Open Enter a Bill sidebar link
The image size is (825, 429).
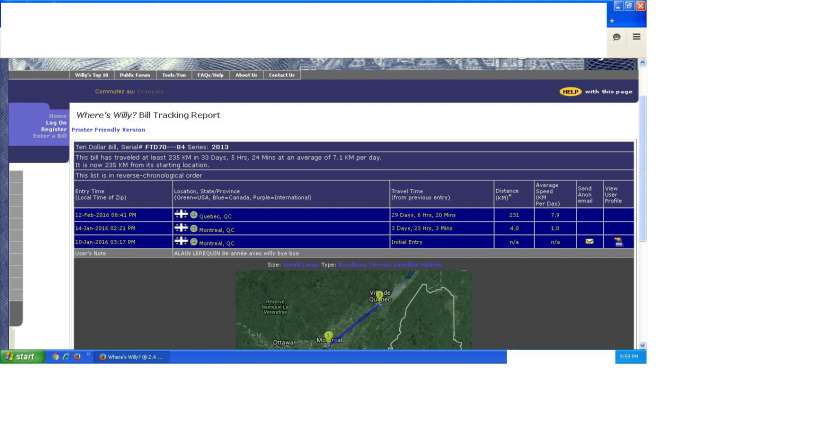click(50, 136)
